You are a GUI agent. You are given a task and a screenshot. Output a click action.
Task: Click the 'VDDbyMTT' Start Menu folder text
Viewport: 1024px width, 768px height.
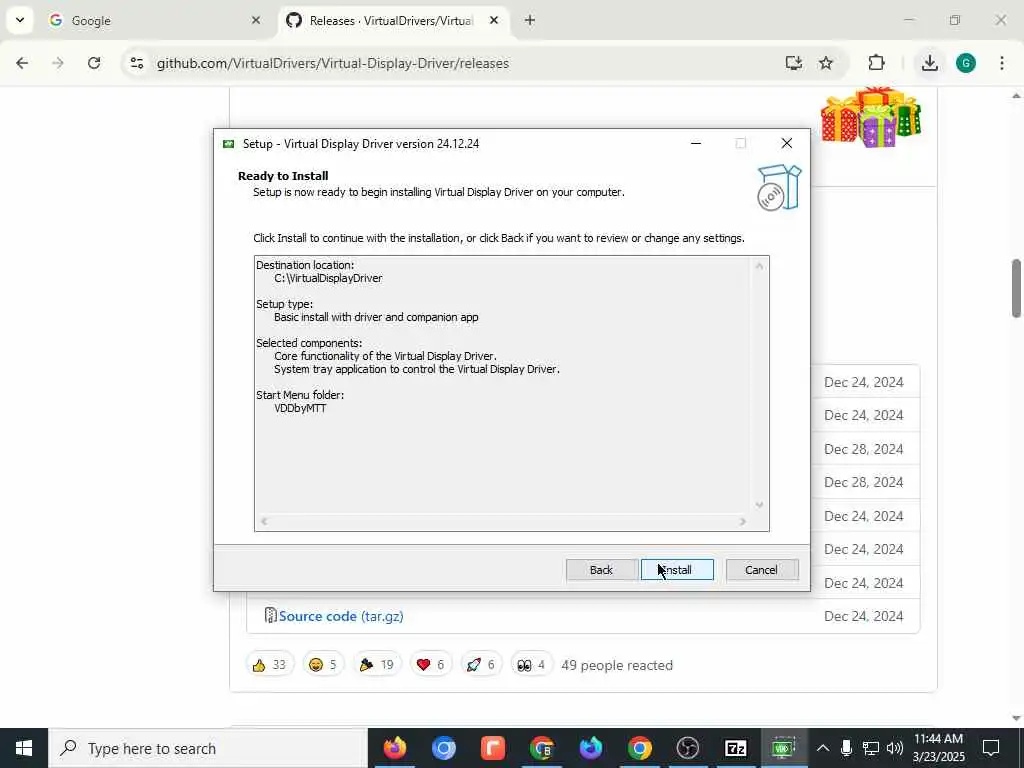300,408
